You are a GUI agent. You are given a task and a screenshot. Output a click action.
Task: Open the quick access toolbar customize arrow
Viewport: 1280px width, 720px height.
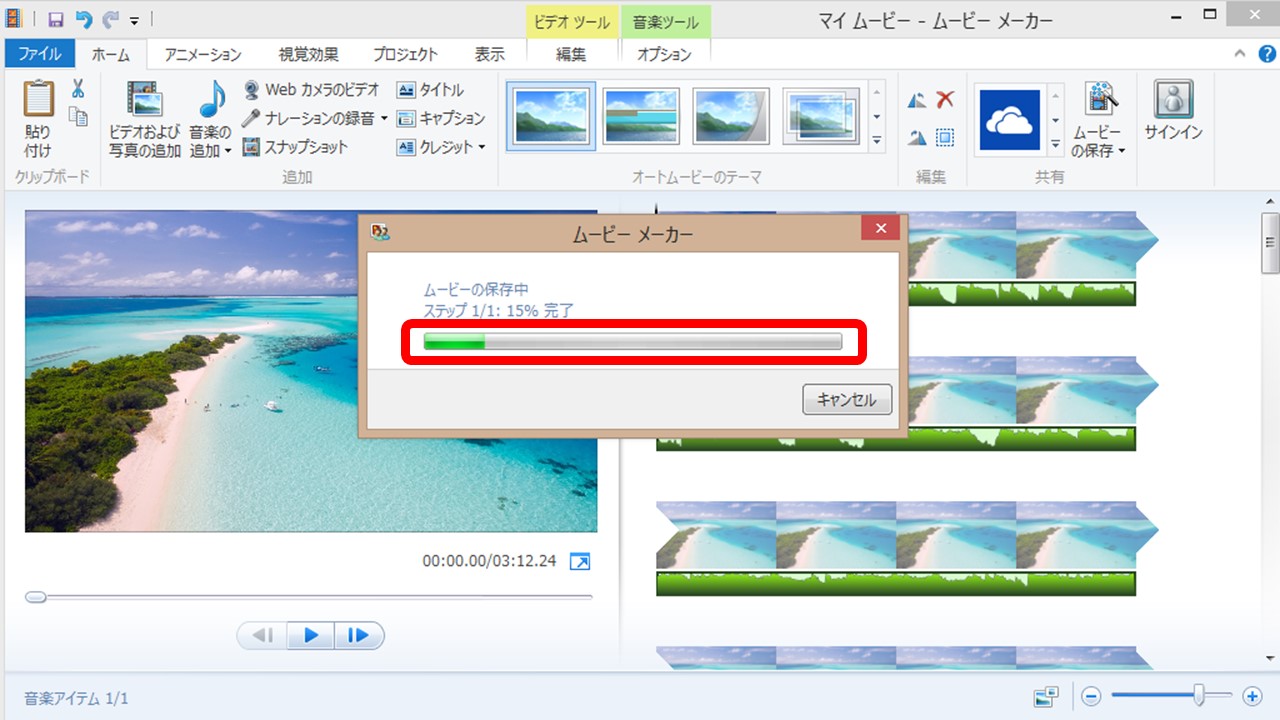tap(134, 20)
